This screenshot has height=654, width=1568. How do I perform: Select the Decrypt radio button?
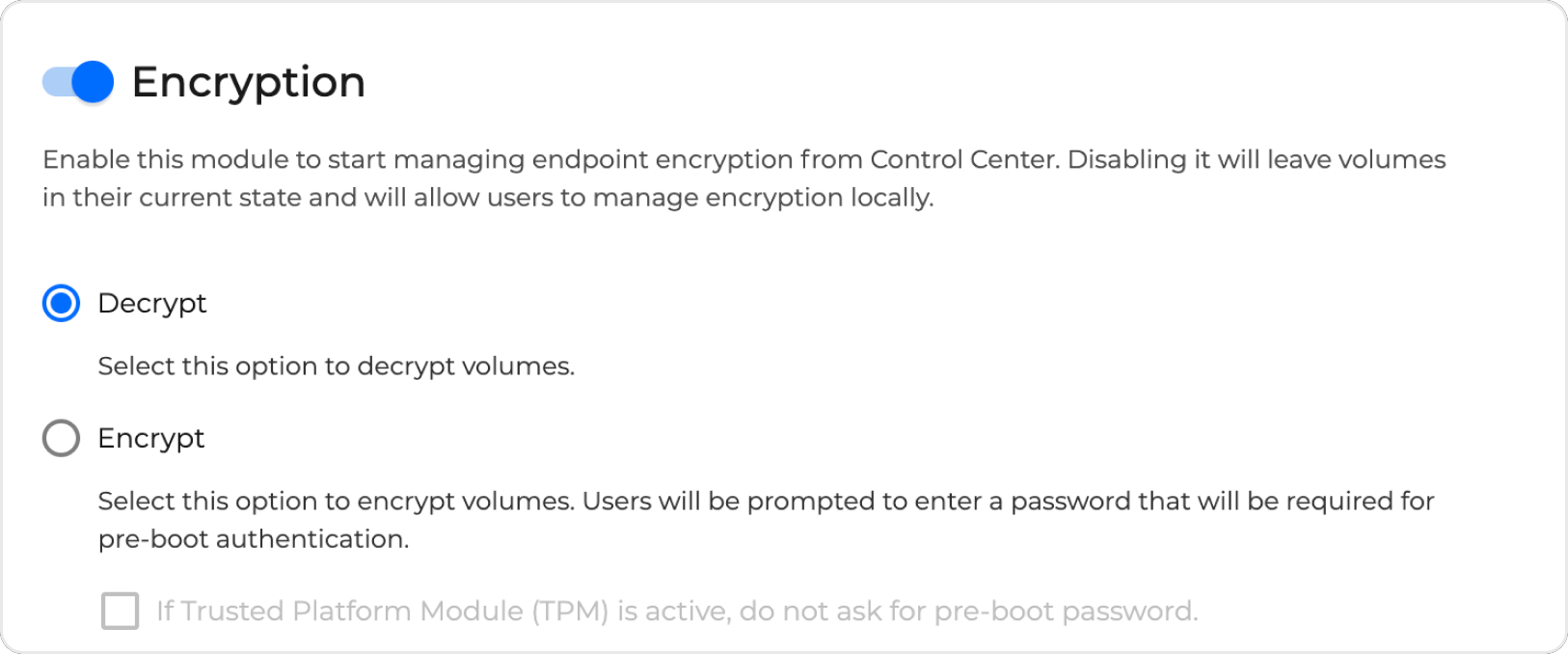click(x=61, y=304)
